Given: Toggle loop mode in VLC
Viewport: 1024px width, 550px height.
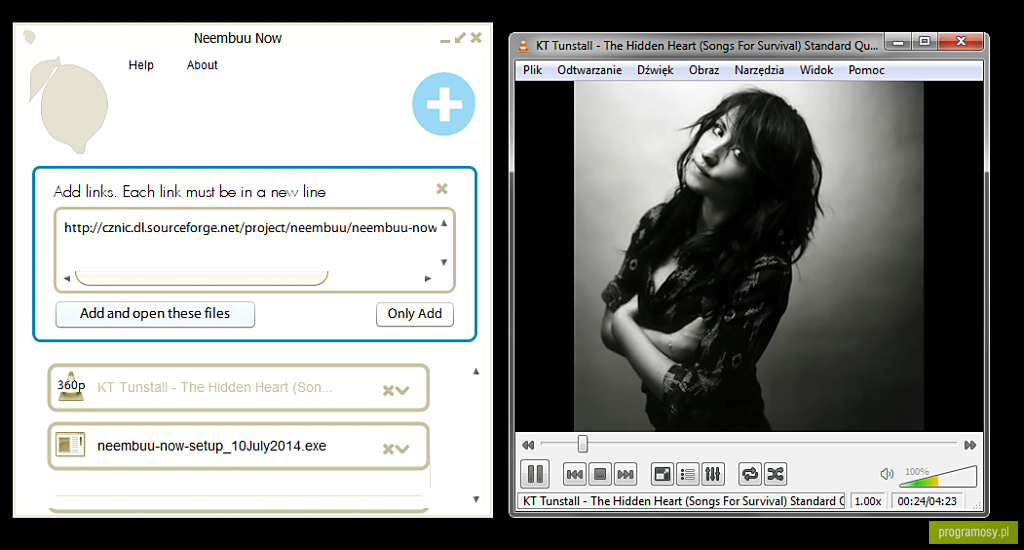Looking at the screenshot, I should coord(750,474).
